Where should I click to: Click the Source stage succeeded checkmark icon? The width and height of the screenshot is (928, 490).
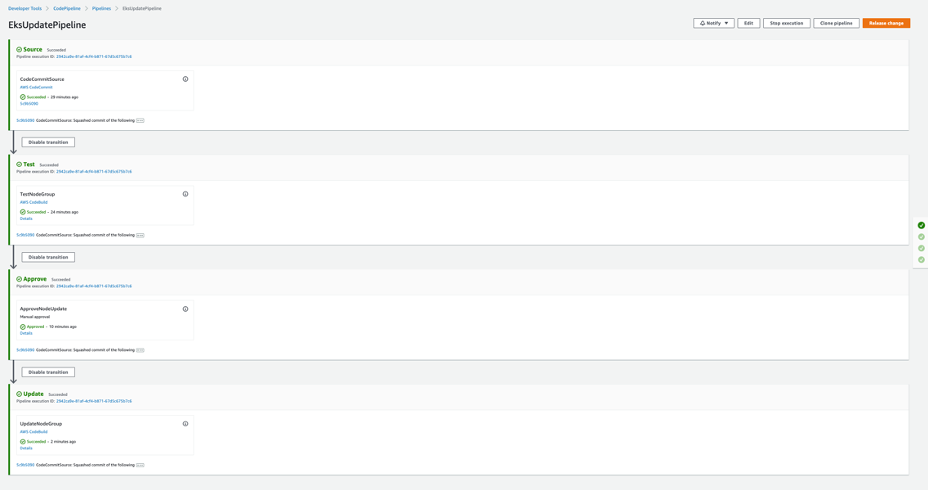tap(19, 50)
